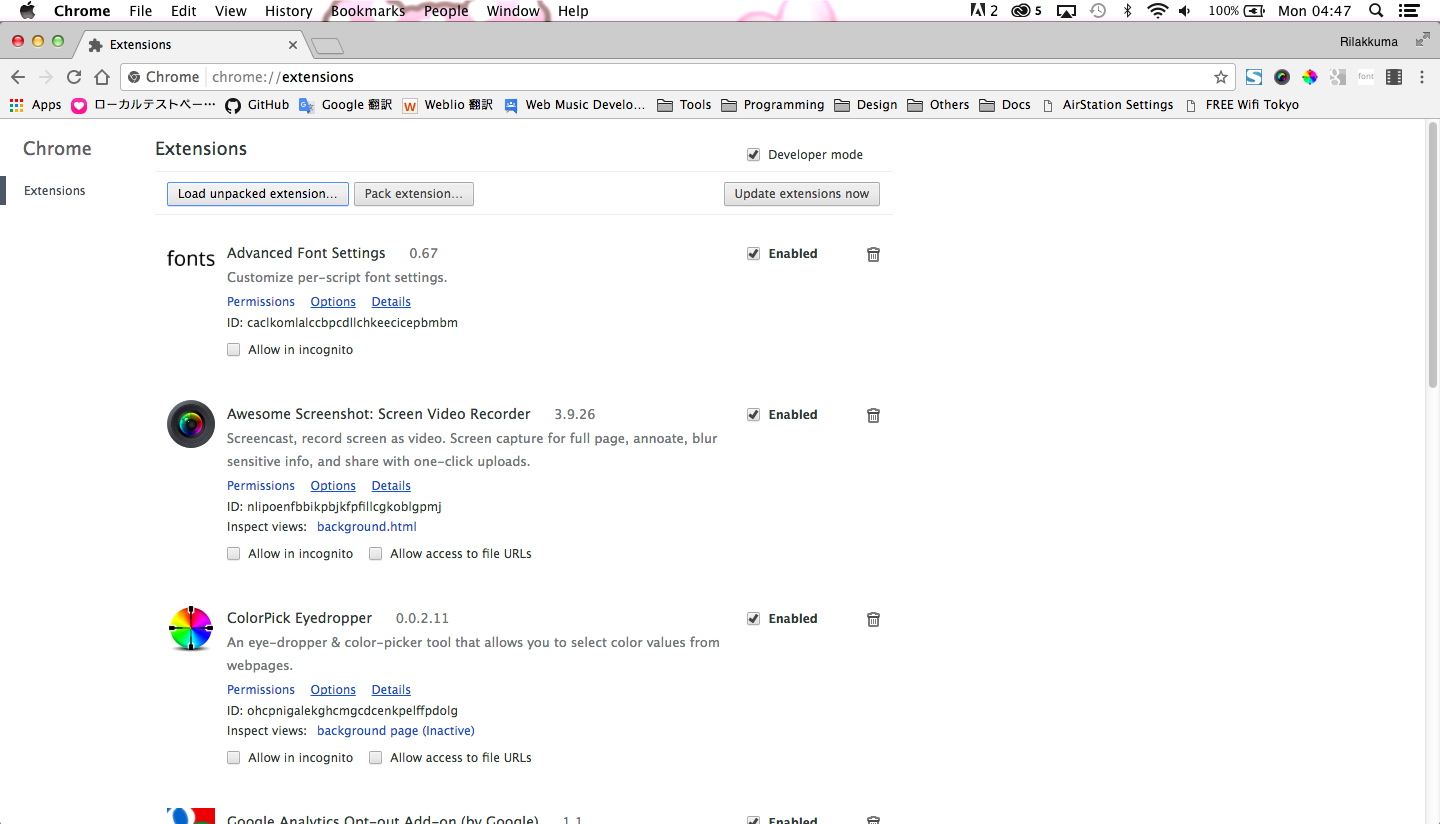Open the Design bookmarks folder
Screen dimensions: 1440x824
865,105
